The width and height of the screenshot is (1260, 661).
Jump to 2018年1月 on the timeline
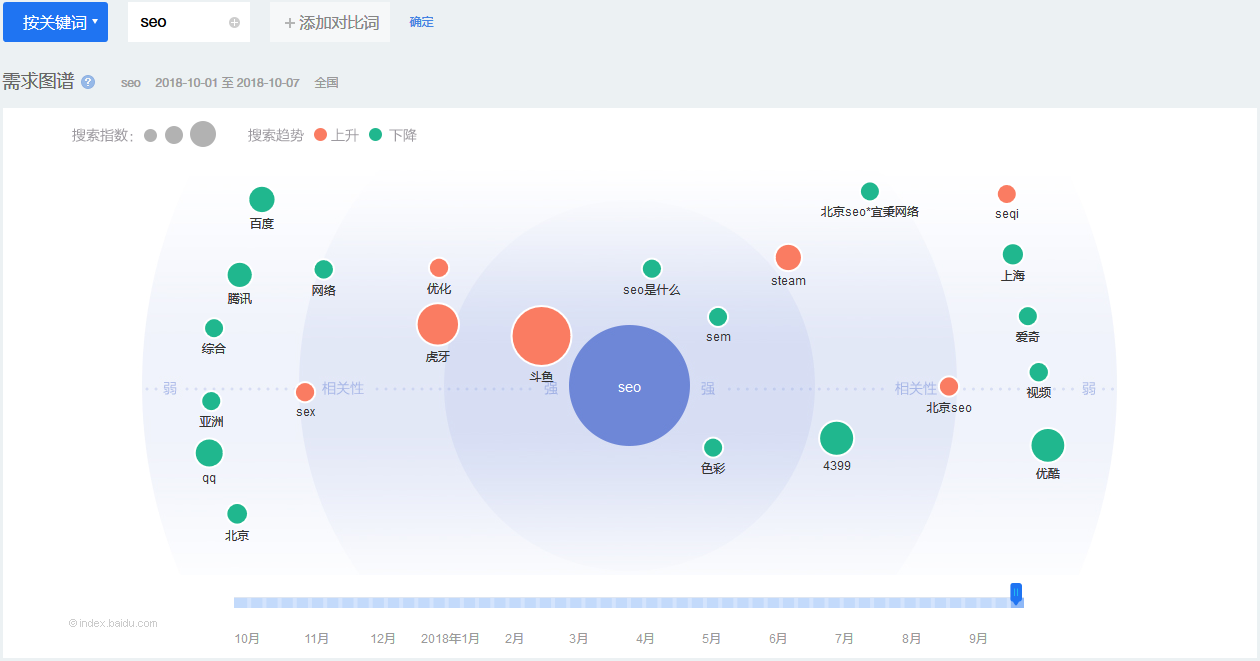coord(450,638)
